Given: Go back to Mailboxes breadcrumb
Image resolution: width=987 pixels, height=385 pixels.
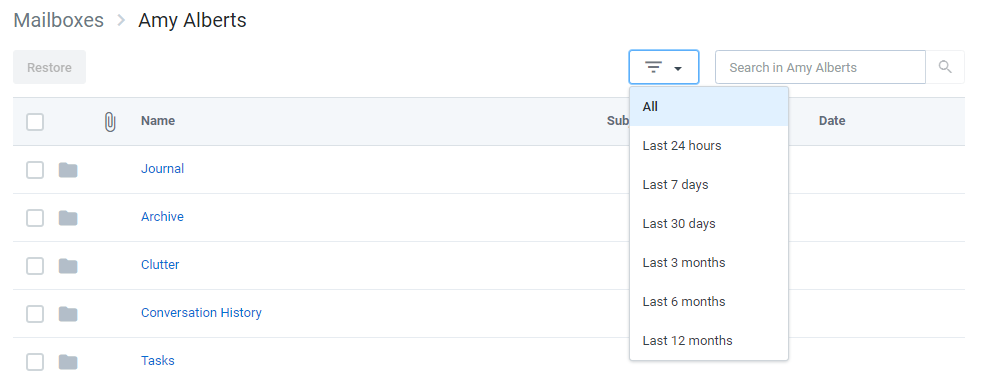Looking at the screenshot, I should pyautogui.click(x=59, y=20).
